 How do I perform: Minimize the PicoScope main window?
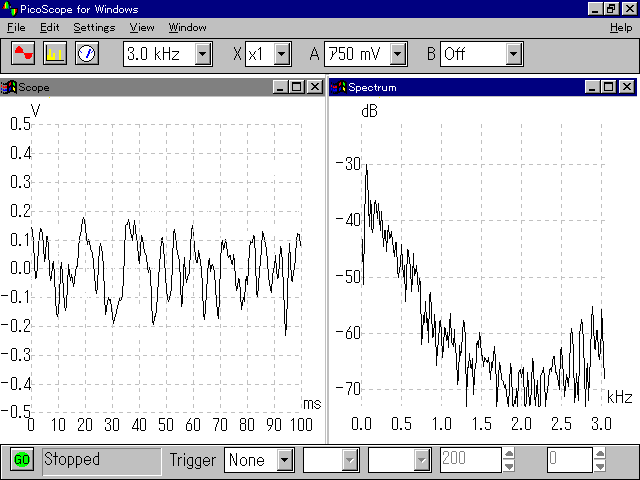pyautogui.click(x=595, y=9)
